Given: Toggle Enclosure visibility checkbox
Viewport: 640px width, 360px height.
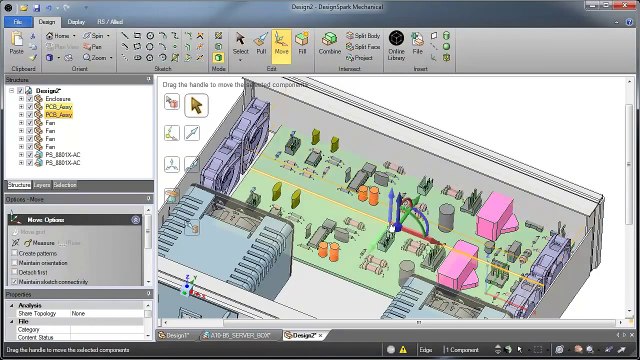Looking at the screenshot, I should 29,99.
